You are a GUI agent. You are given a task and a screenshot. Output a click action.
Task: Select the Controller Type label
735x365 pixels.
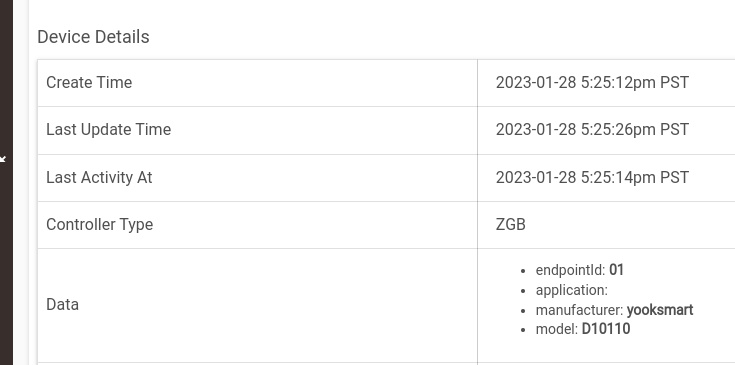(99, 224)
